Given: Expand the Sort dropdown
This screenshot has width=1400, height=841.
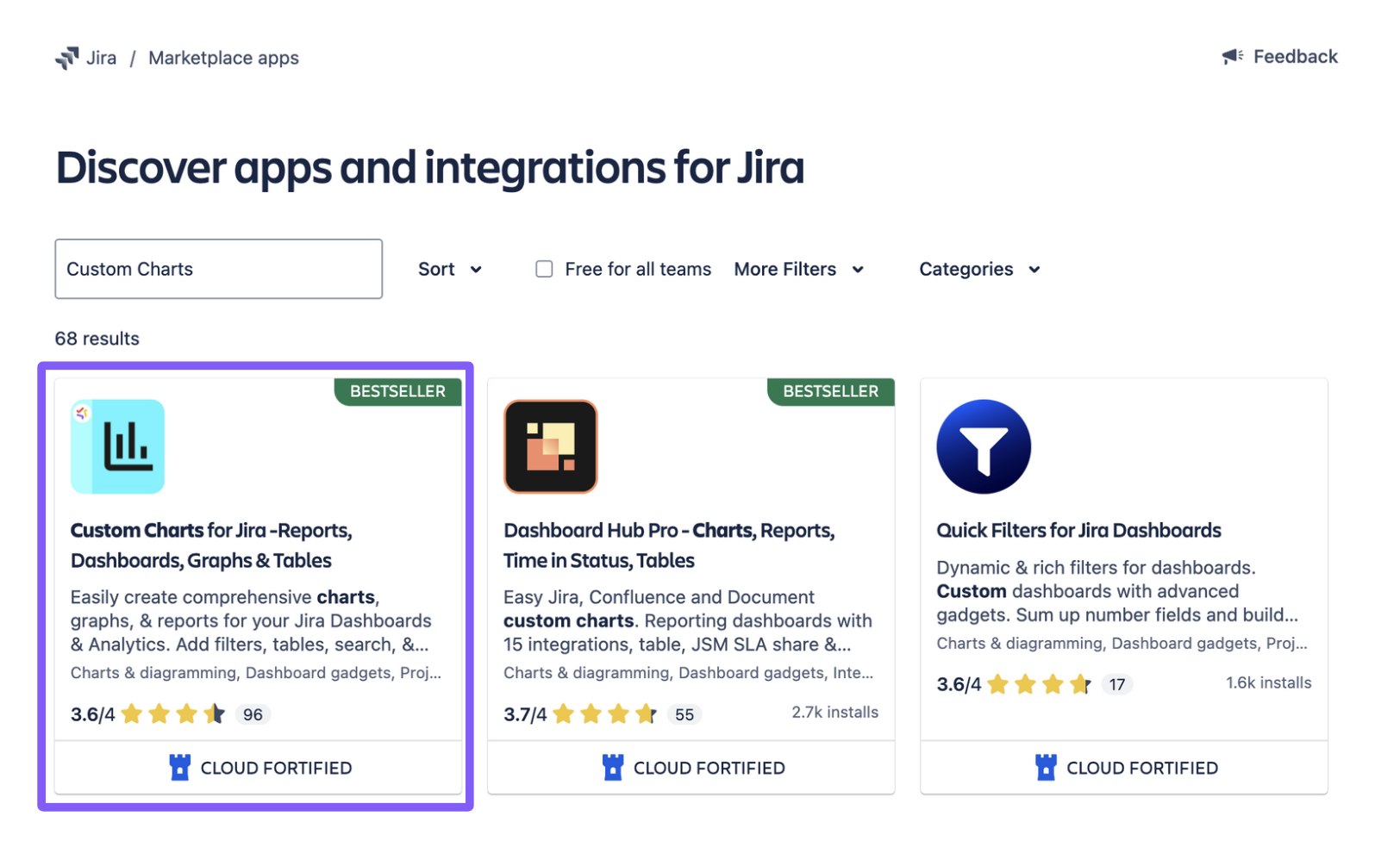Looking at the screenshot, I should 449,270.
